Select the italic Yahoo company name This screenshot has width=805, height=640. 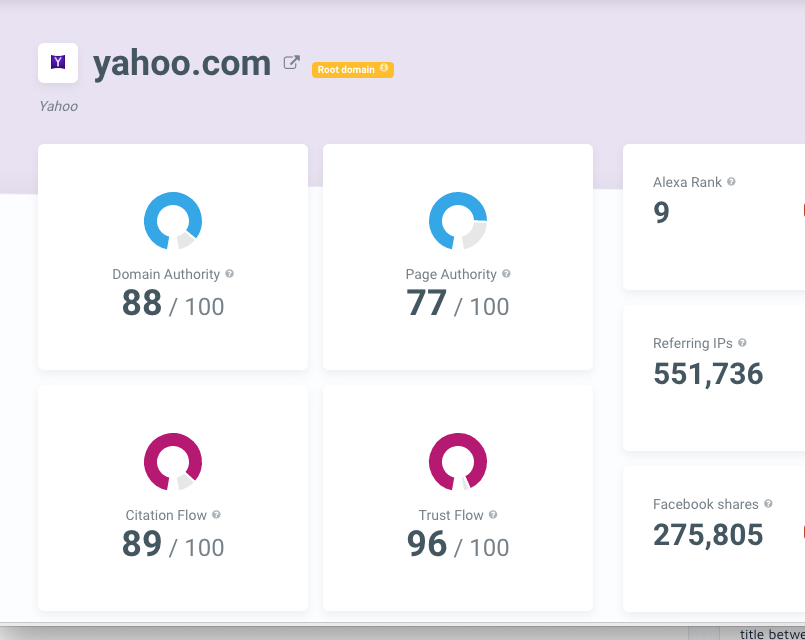[57, 106]
